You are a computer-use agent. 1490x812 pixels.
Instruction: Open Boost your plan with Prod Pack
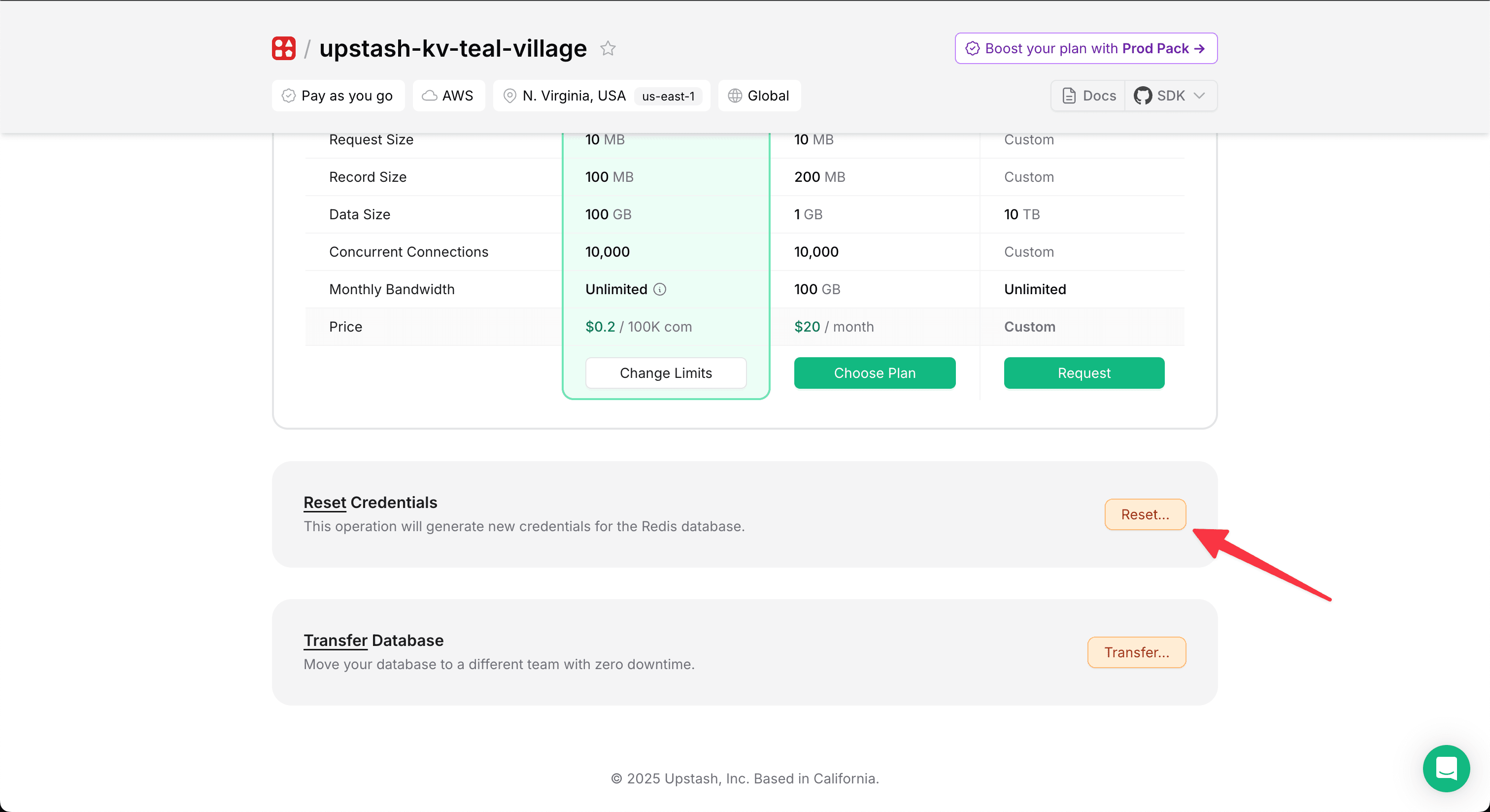coord(1085,49)
